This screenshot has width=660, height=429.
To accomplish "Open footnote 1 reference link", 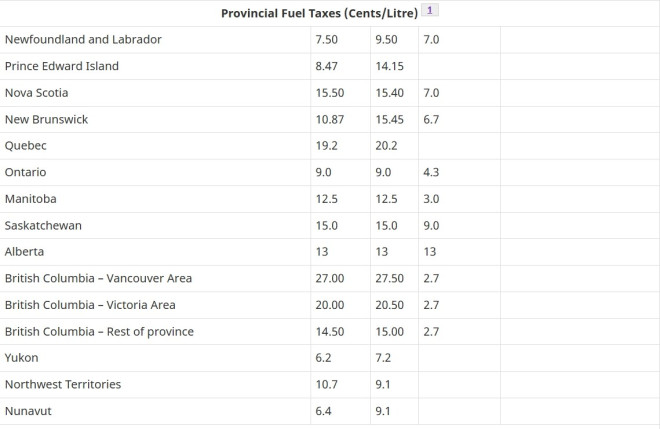I will [430, 11].
